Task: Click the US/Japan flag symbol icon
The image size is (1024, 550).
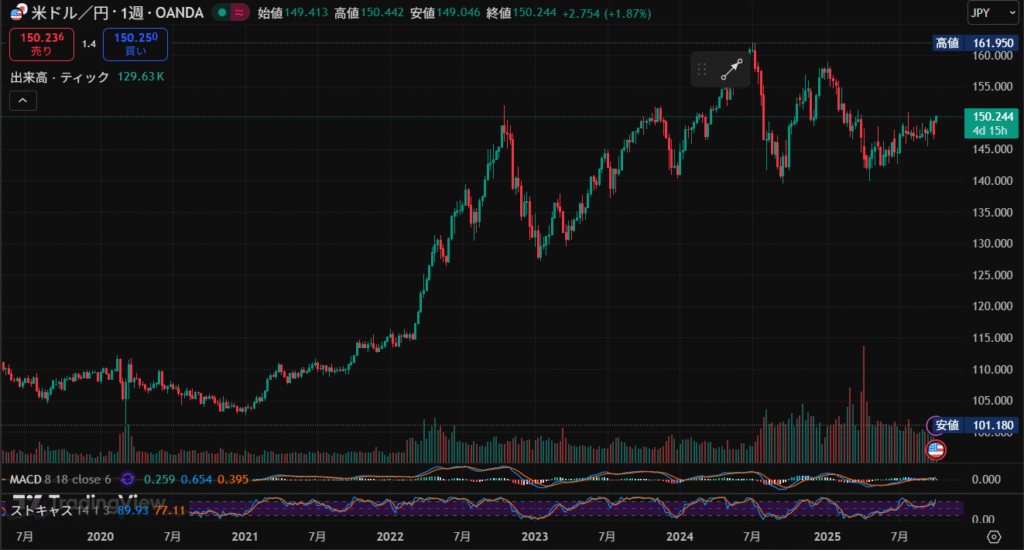Action: (x=19, y=12)
